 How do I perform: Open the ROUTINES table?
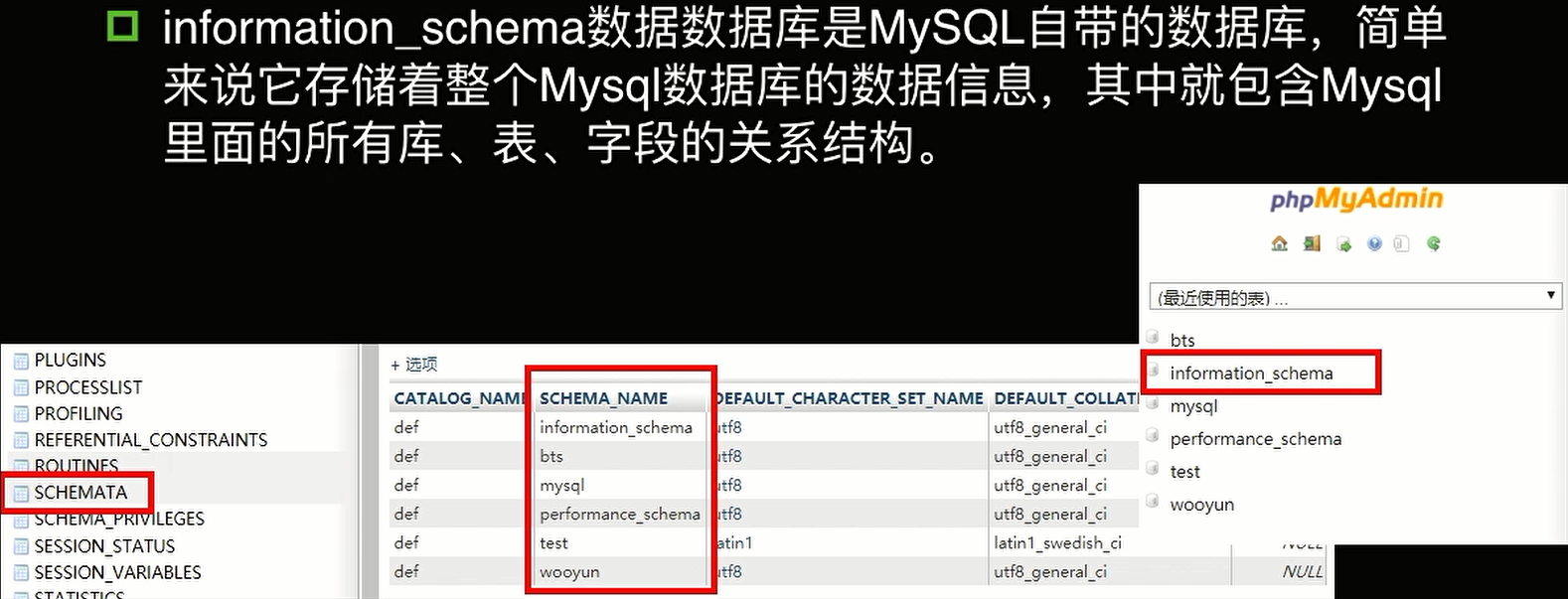77,466
